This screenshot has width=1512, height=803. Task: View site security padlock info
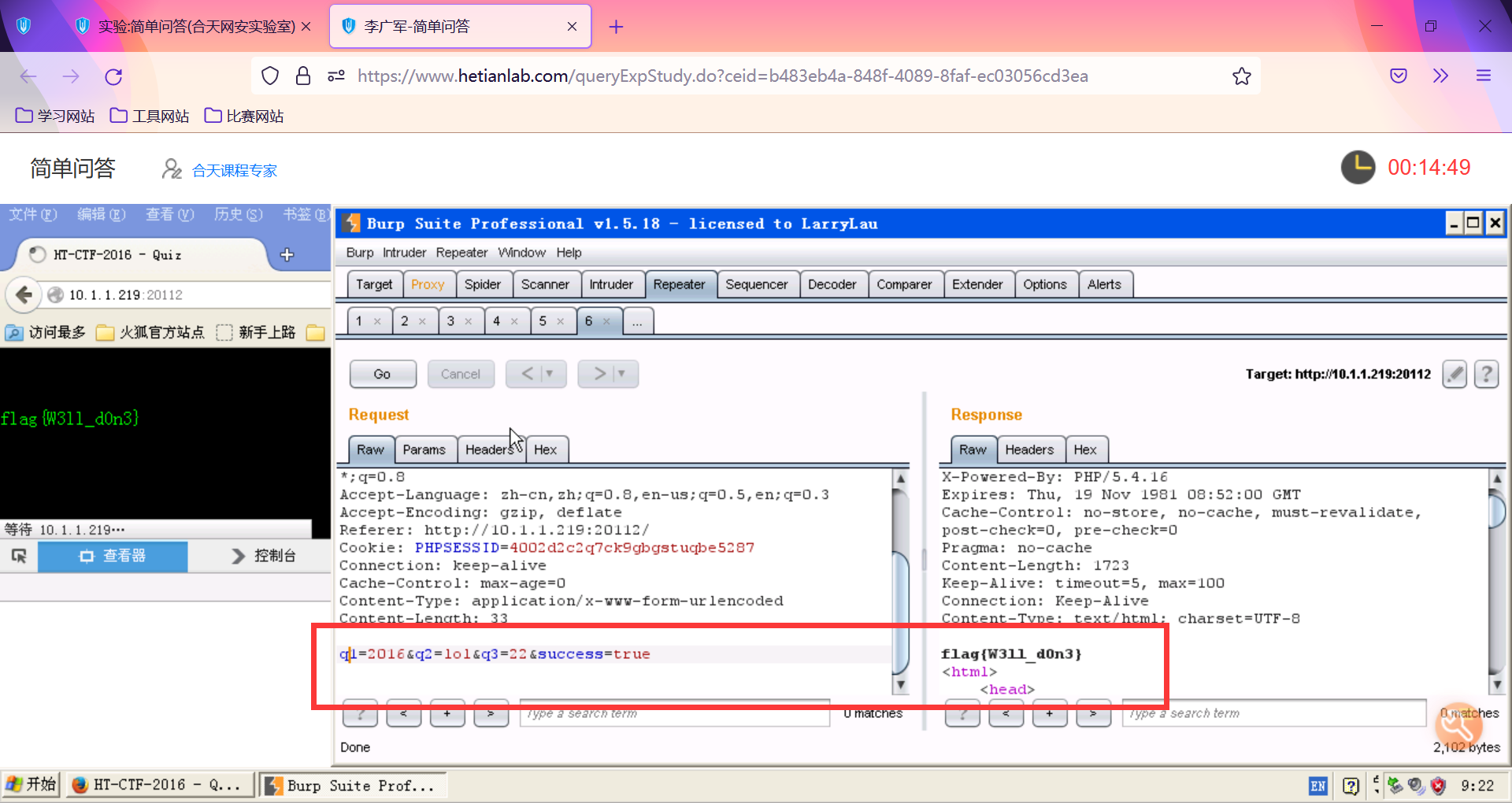(303, 76)
